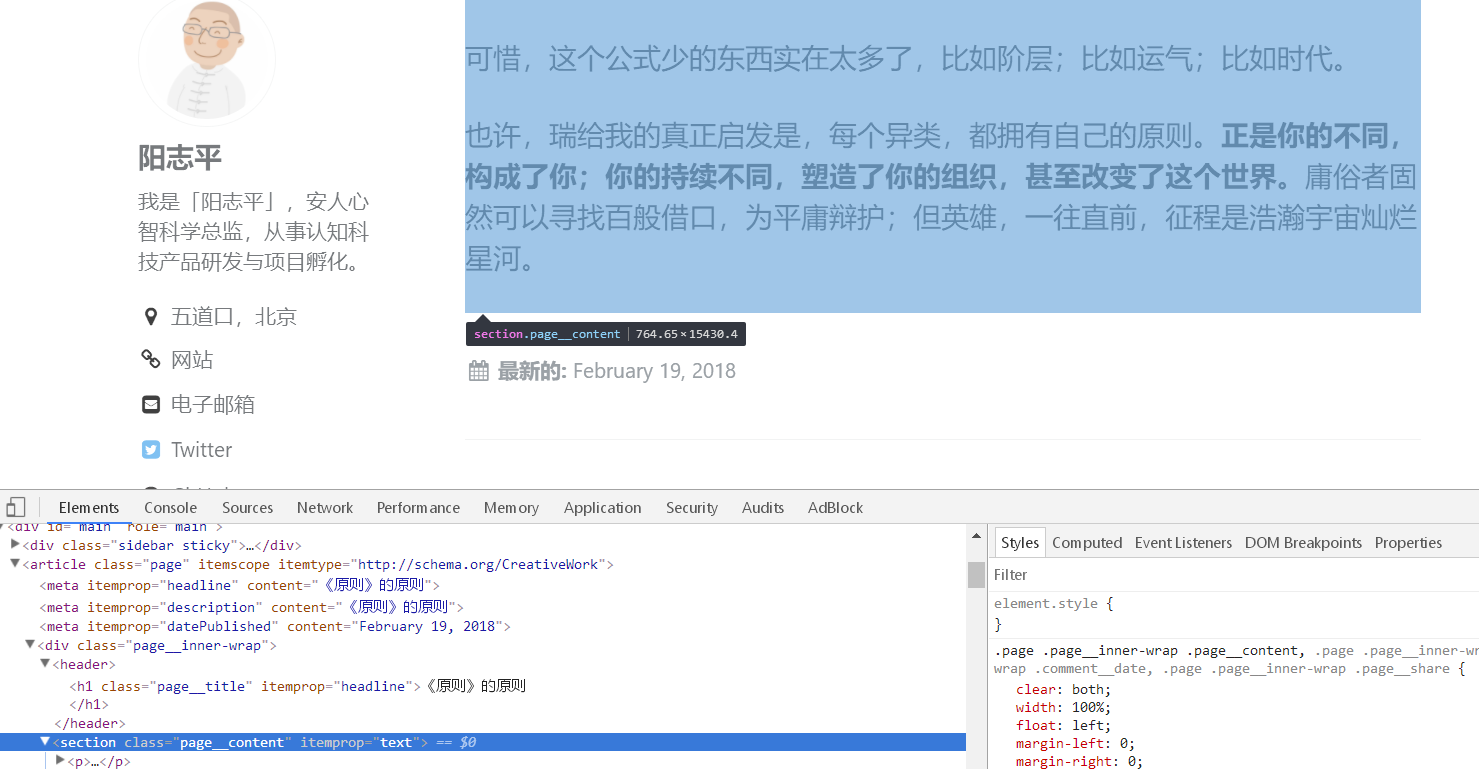Image resolution: width=1479 pixels, height=769 pixels.
Task: Open the Event Listeners tab
Action: point(1183,542)
